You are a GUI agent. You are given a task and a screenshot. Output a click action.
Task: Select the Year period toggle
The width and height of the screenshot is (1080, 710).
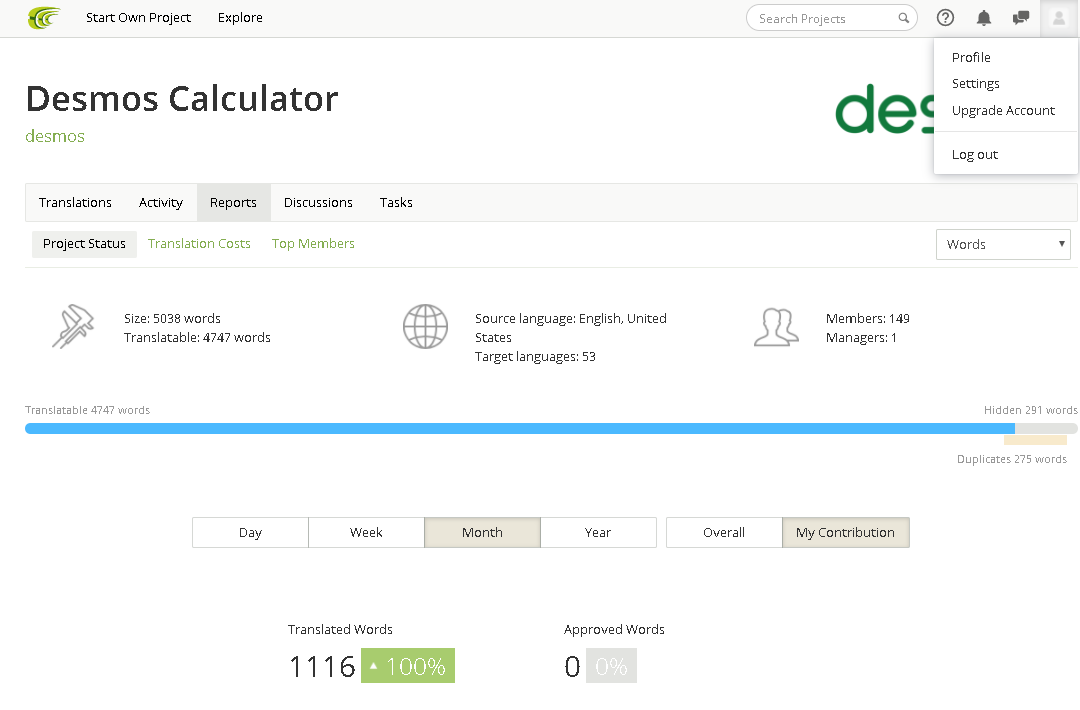(598, 532)
